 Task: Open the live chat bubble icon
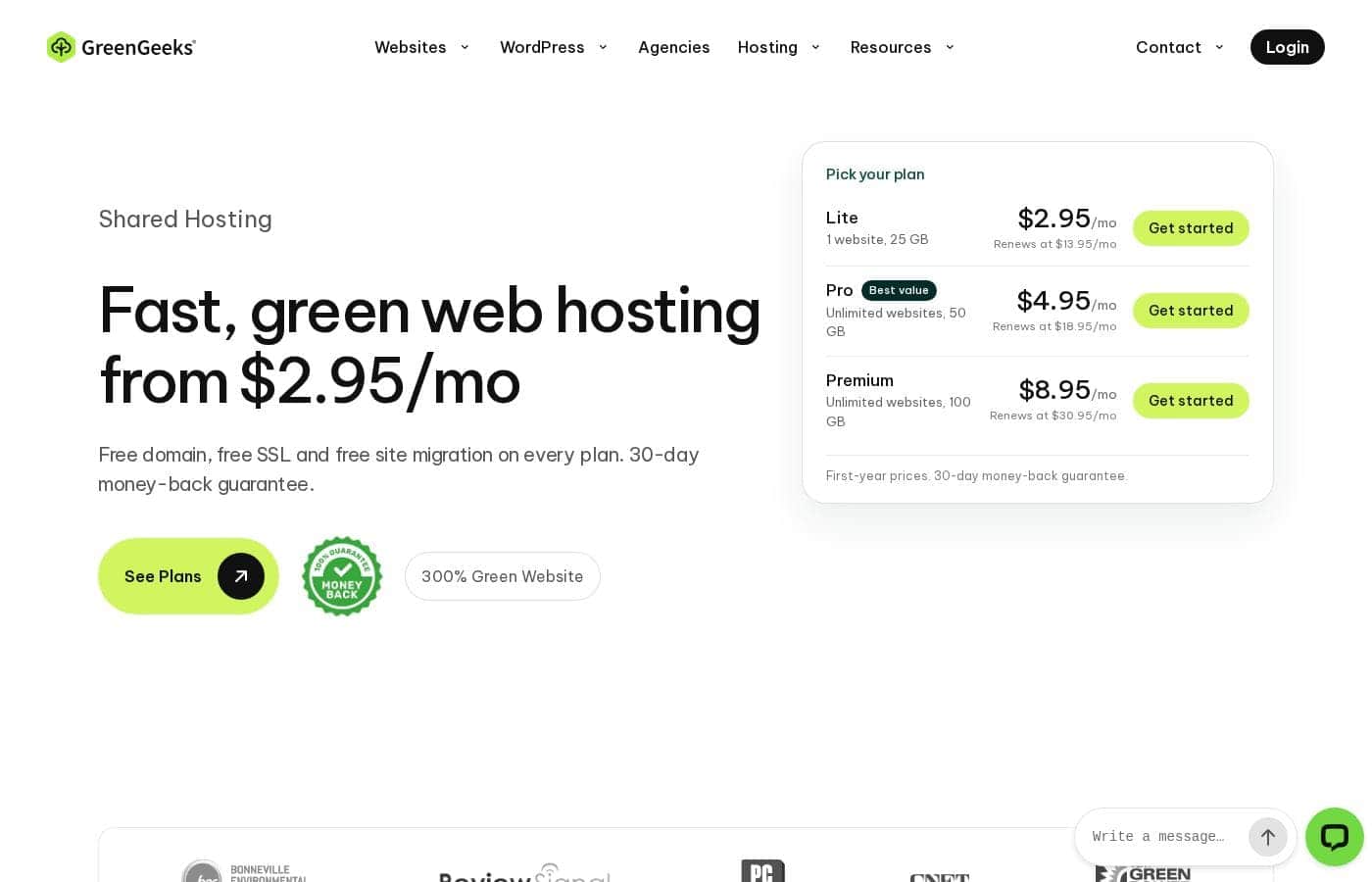(1335, 837)
